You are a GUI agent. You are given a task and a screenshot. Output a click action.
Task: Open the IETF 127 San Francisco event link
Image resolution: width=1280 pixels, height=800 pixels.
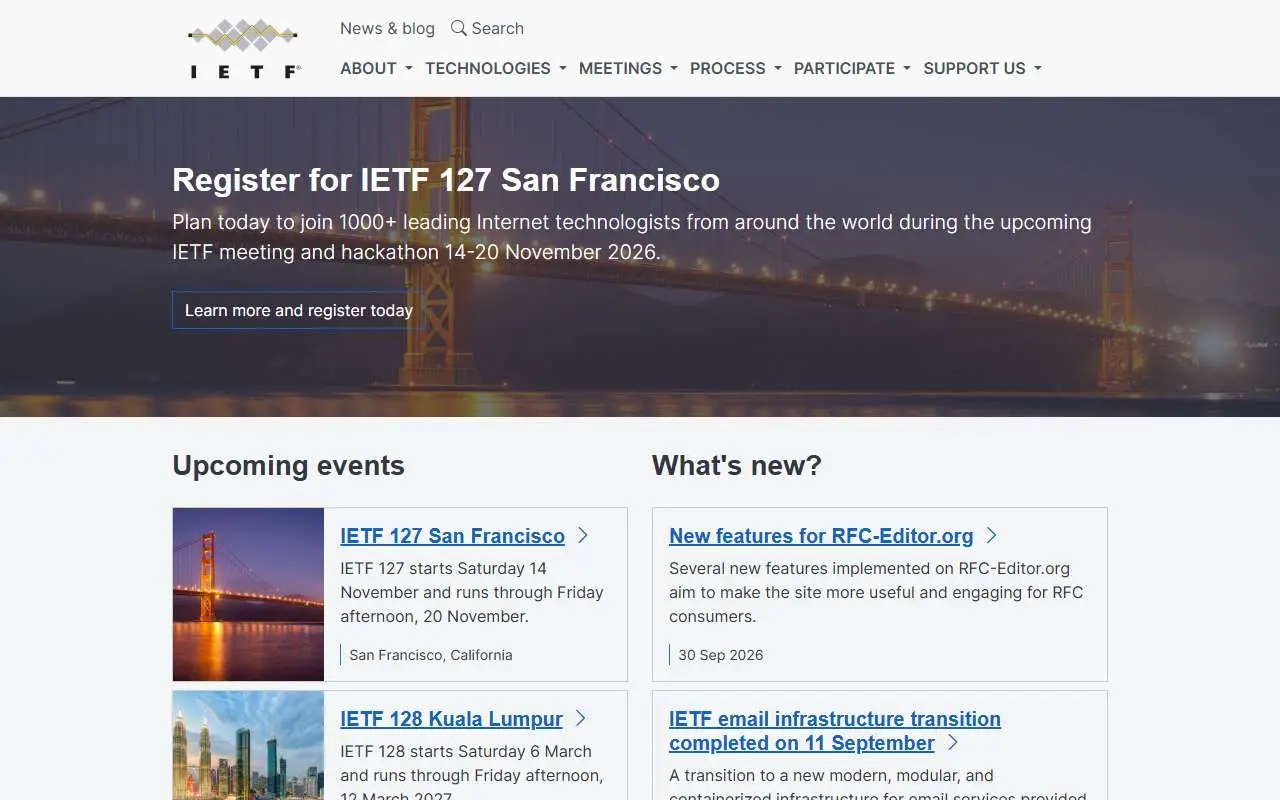452,536
